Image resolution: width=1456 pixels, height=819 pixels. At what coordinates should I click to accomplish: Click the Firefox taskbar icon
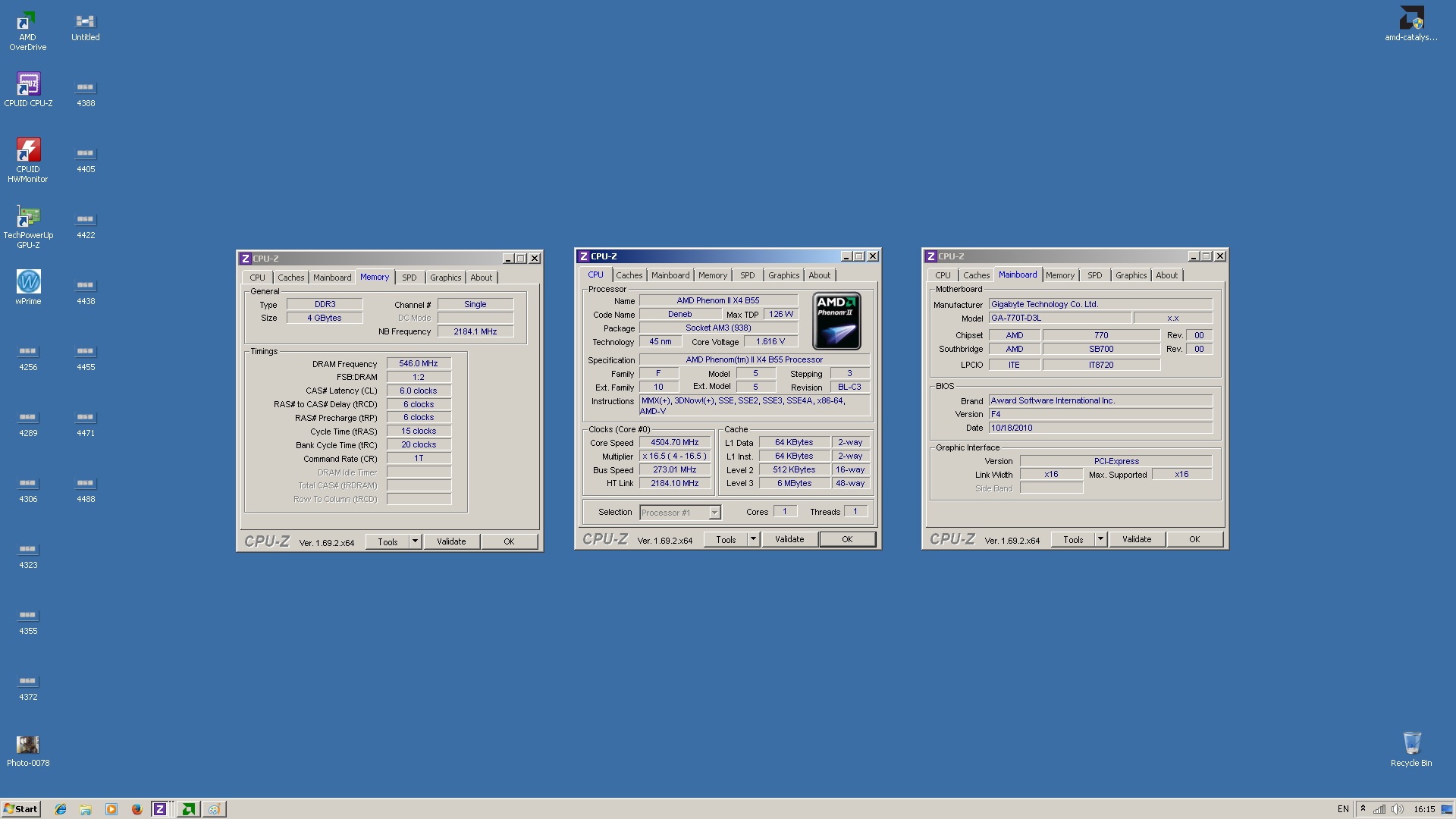coord(136,809)
